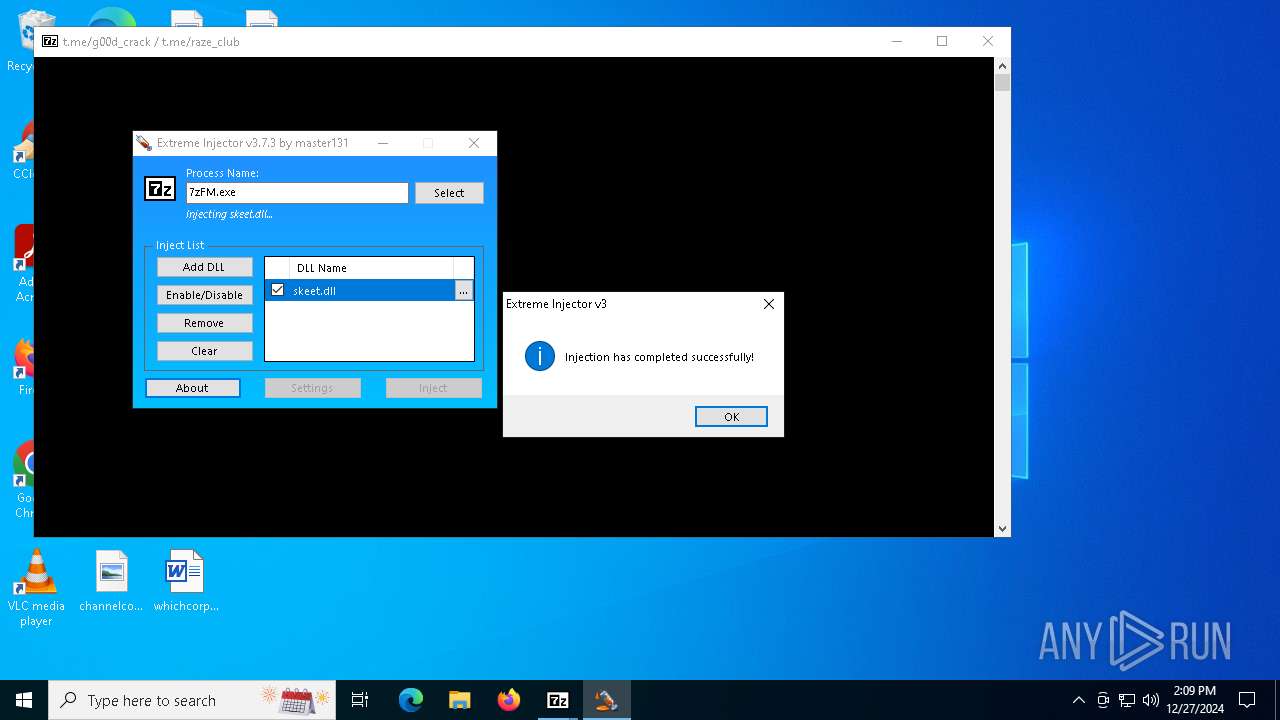Launch Firefox from the taskbar
The height and width of the screenshot is (720, 1280).
click(x=508, y=700)
